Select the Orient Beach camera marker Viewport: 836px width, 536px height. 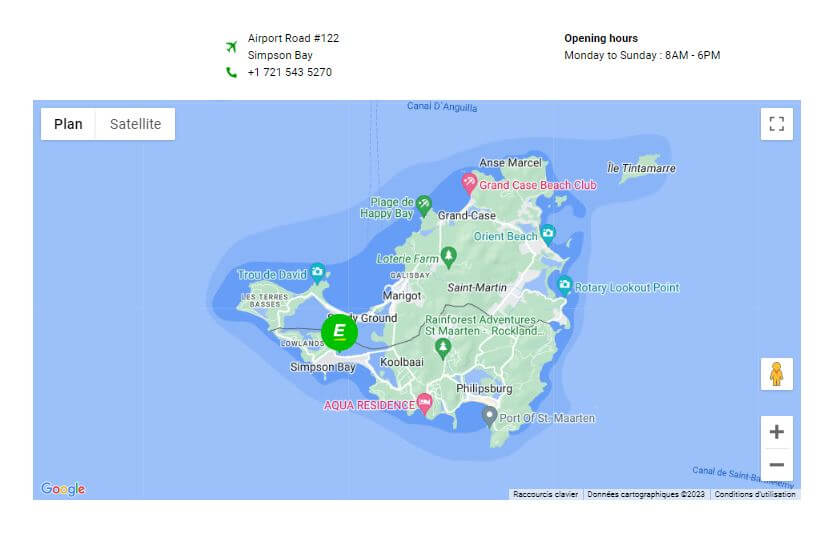tap(548, 234)
